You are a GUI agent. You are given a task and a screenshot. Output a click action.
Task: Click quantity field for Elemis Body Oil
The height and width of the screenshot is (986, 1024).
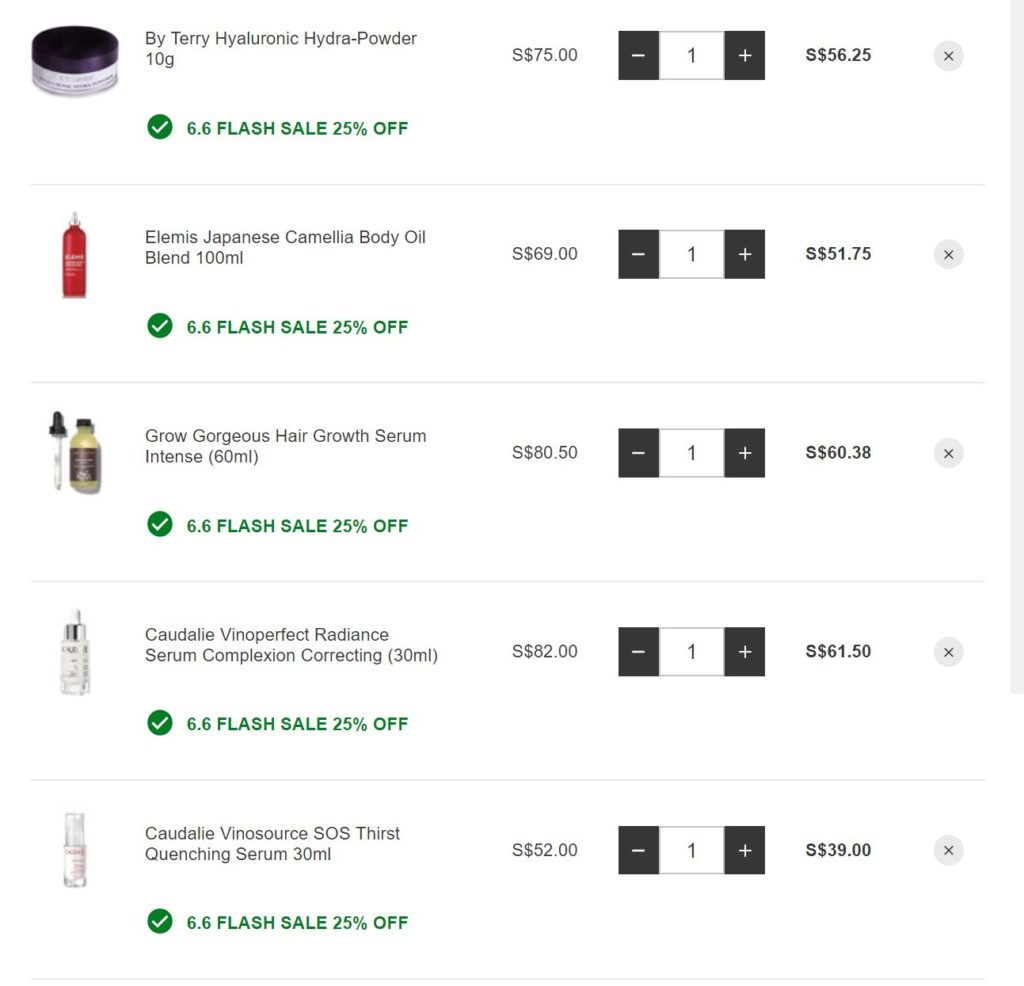[x=691, y=255]
